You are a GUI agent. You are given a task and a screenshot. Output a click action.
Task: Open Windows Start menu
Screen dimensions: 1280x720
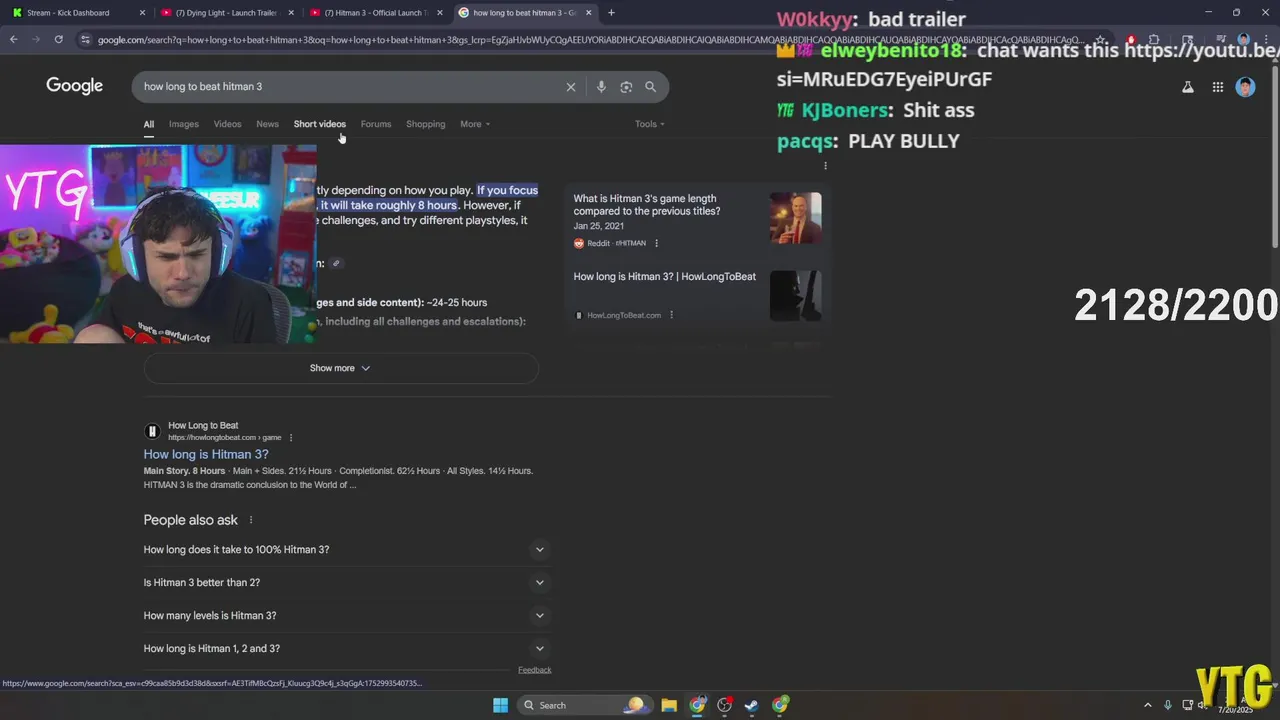coord(500,705)
